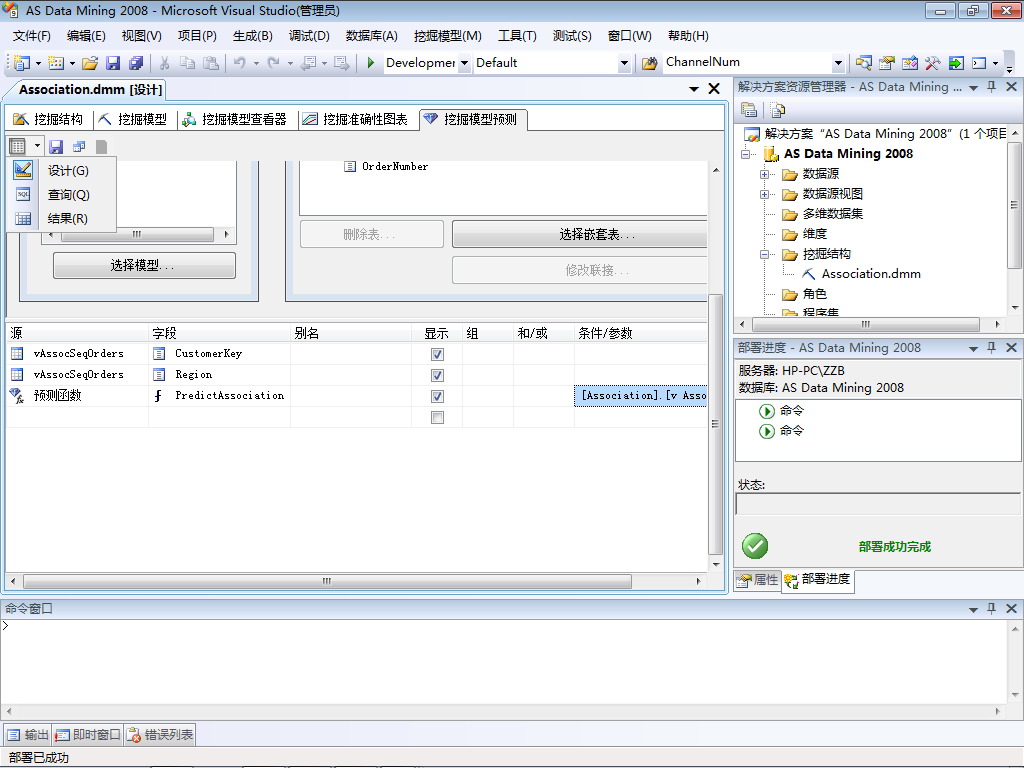Viewport: 1024px width, 768px height.
Task: Switch to the 属性 panel tab
Action: (x=758, y=580)
